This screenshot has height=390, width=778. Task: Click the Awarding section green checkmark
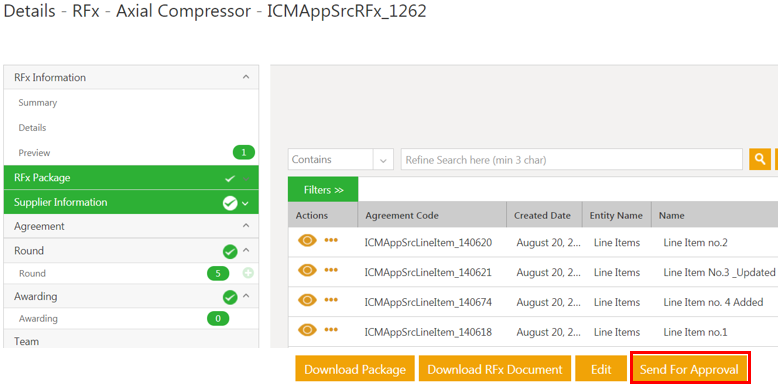click(230, 297)
